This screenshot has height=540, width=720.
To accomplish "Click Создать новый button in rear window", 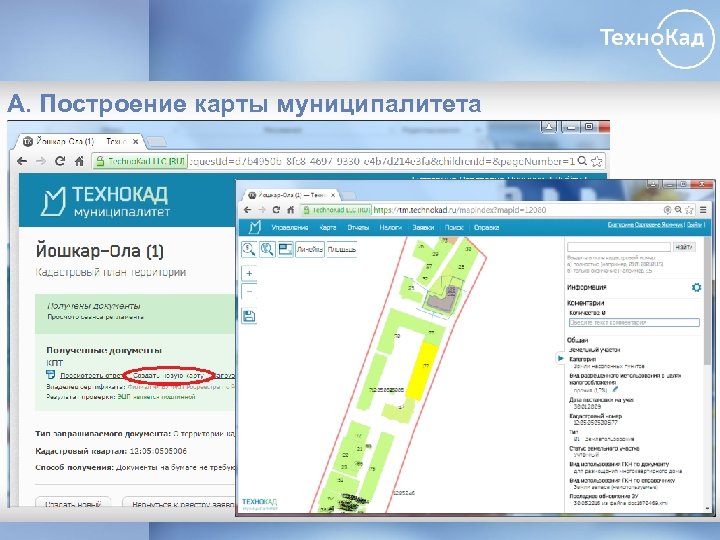I will tap(73, 504).
